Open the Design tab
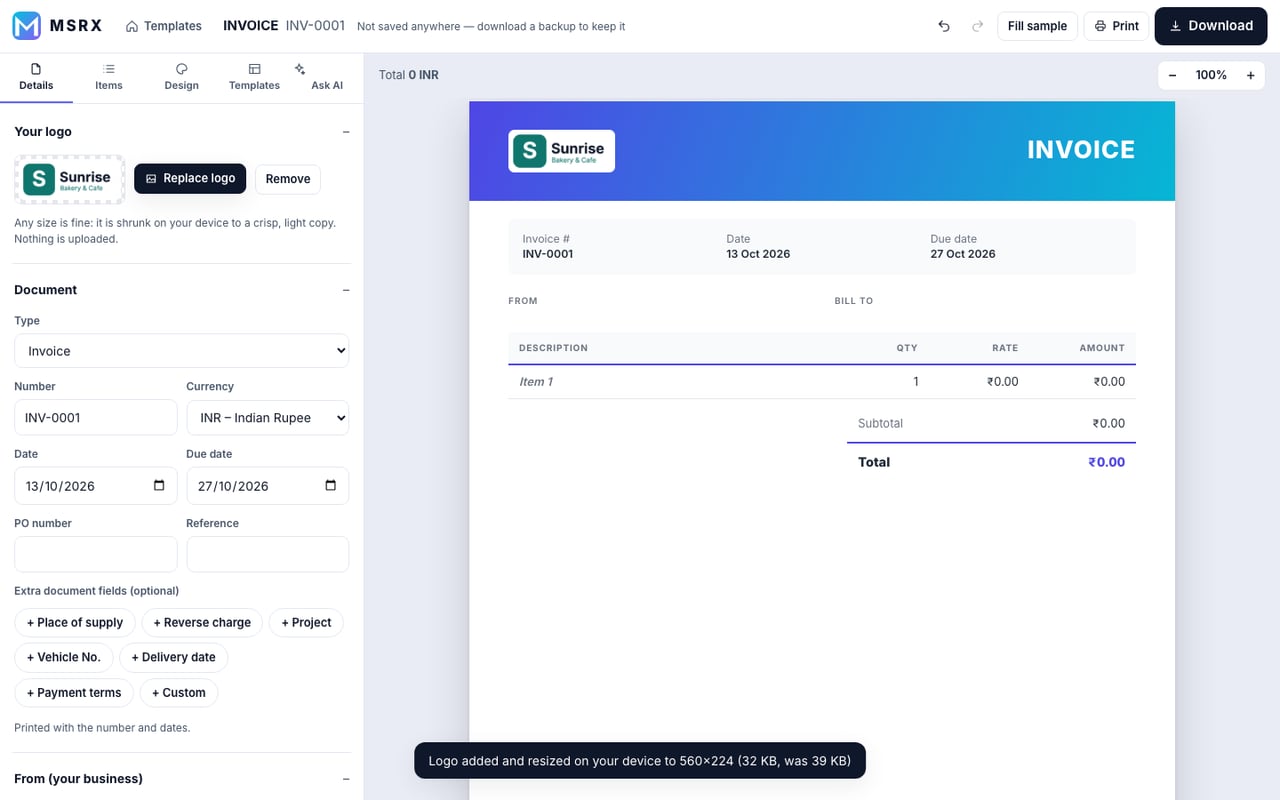 point(182,77)
